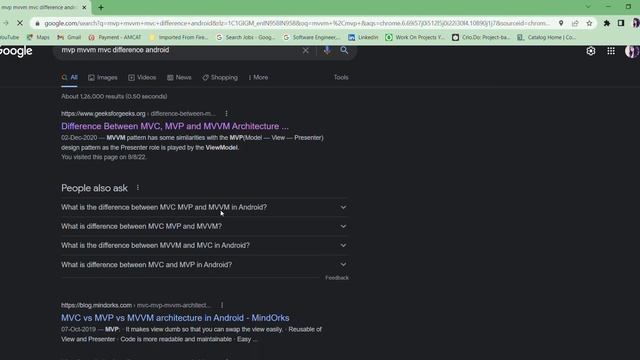
Task: Select the All results tab
Action: coord(69,77)
